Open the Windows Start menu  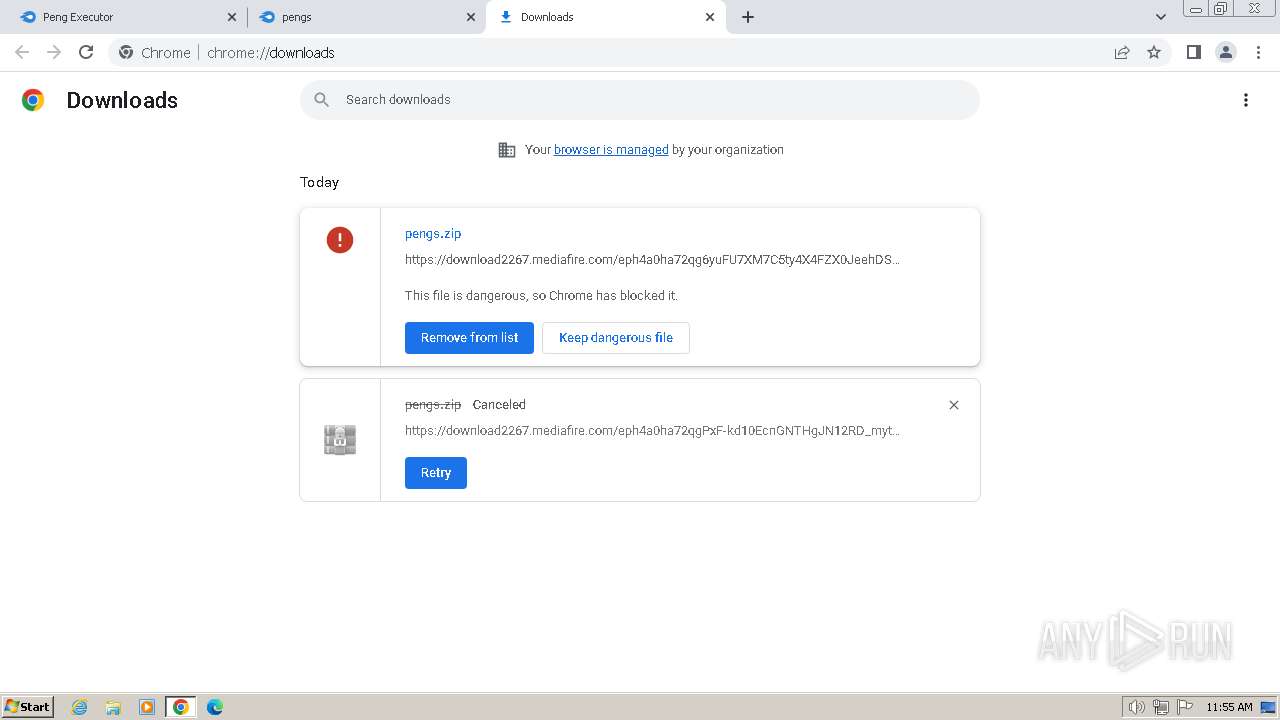pos(28,707)
